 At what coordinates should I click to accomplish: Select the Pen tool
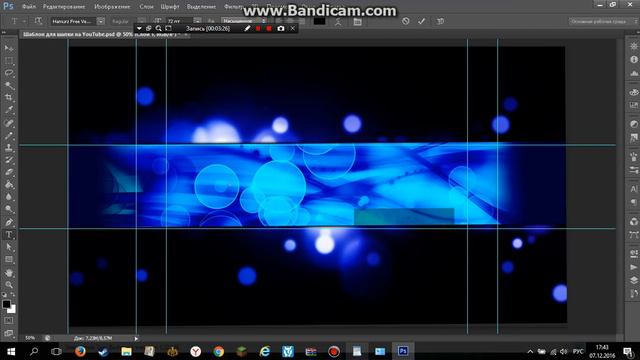(x=9, y=222)
